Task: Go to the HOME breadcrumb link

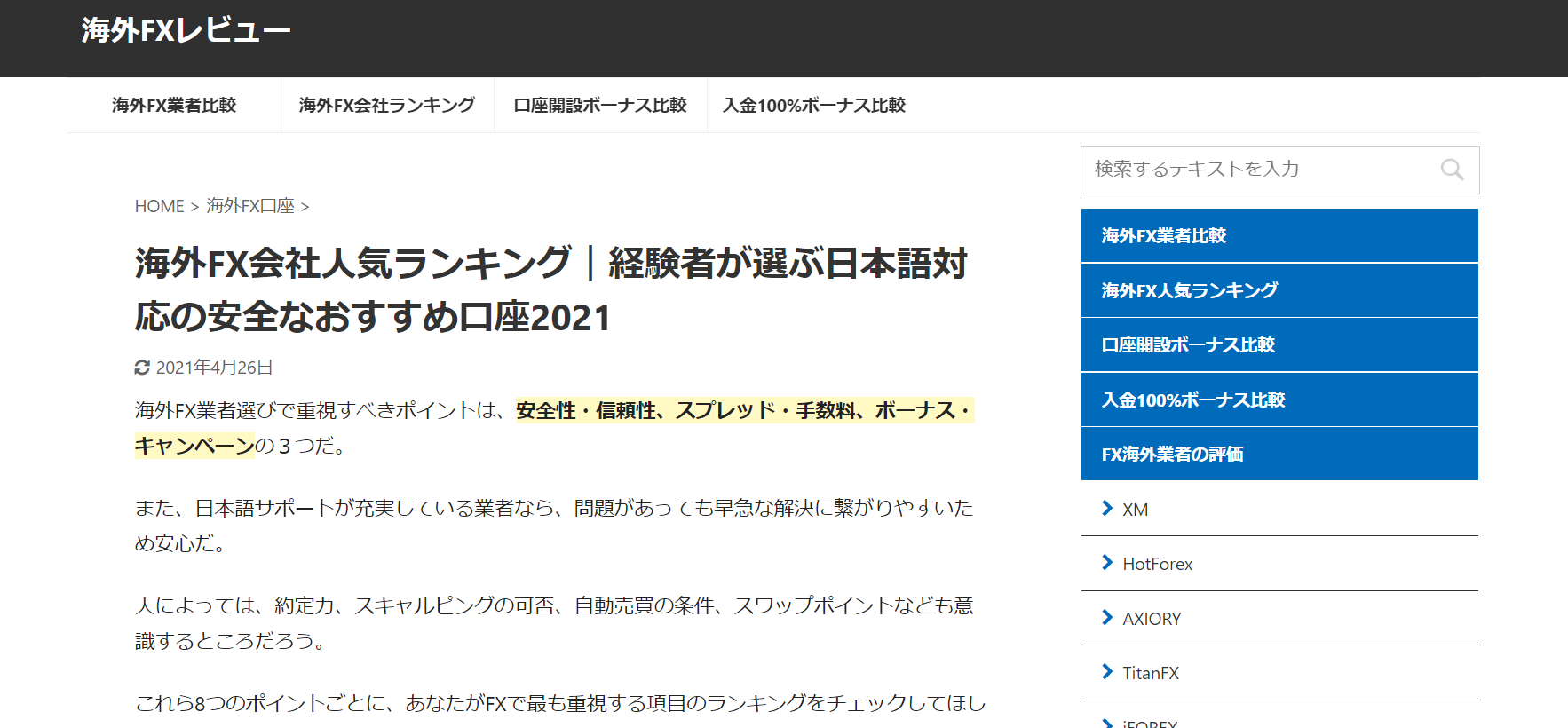Action: click(159, 207)
